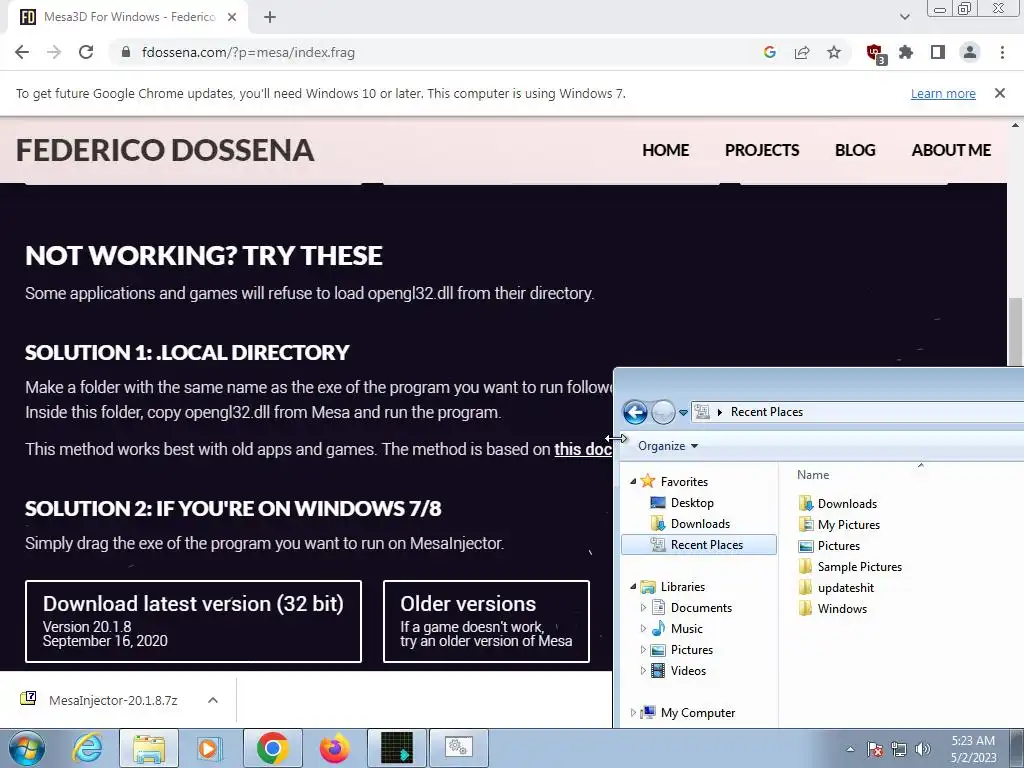Click the Explorer back arrow button
Image resolution: width=1024 pixels, height=768 pixels.
pos(635,412)
